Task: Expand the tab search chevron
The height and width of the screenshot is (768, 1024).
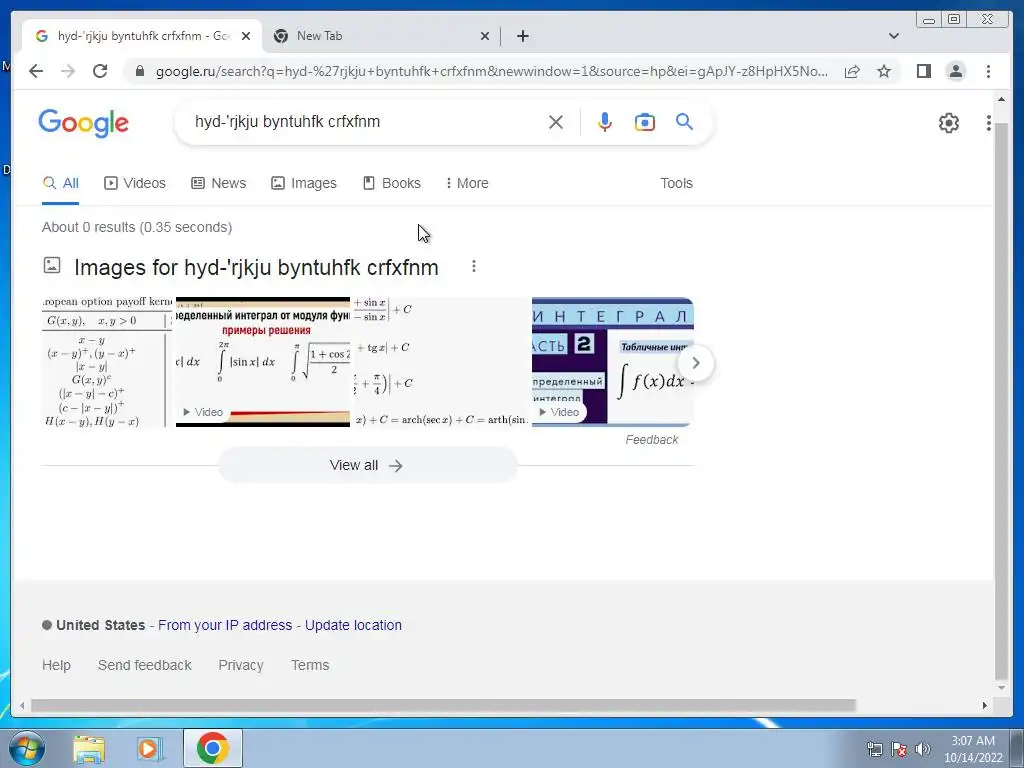Action: point(894,36)
